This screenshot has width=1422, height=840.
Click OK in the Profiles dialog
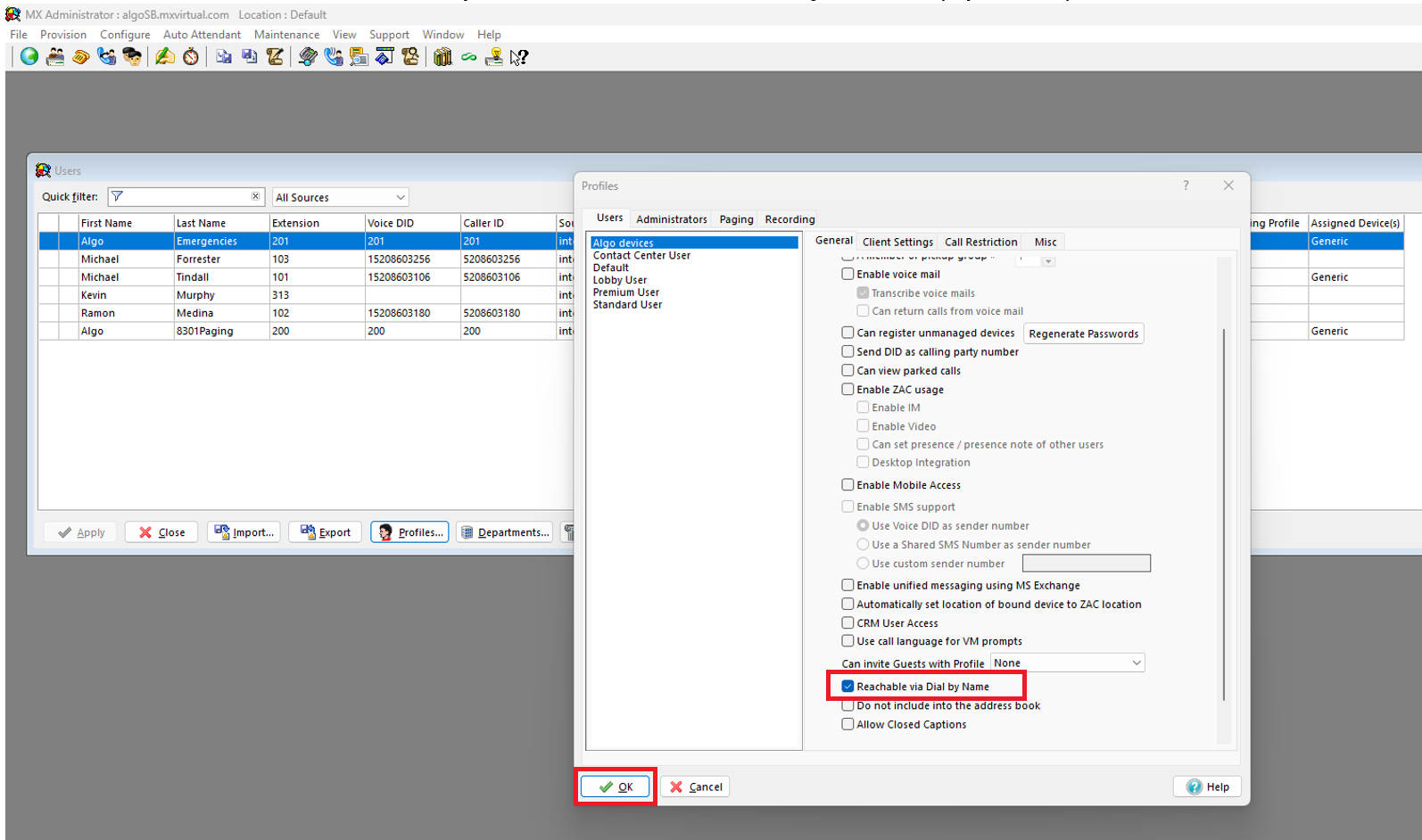(616, 786)
